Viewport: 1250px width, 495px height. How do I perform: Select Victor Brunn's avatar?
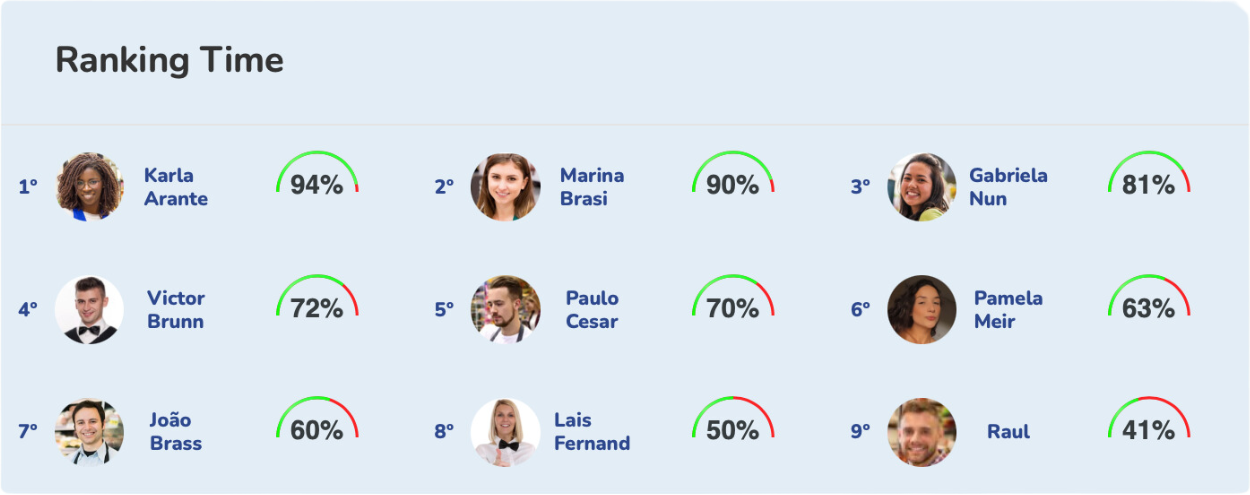point(90,310)
